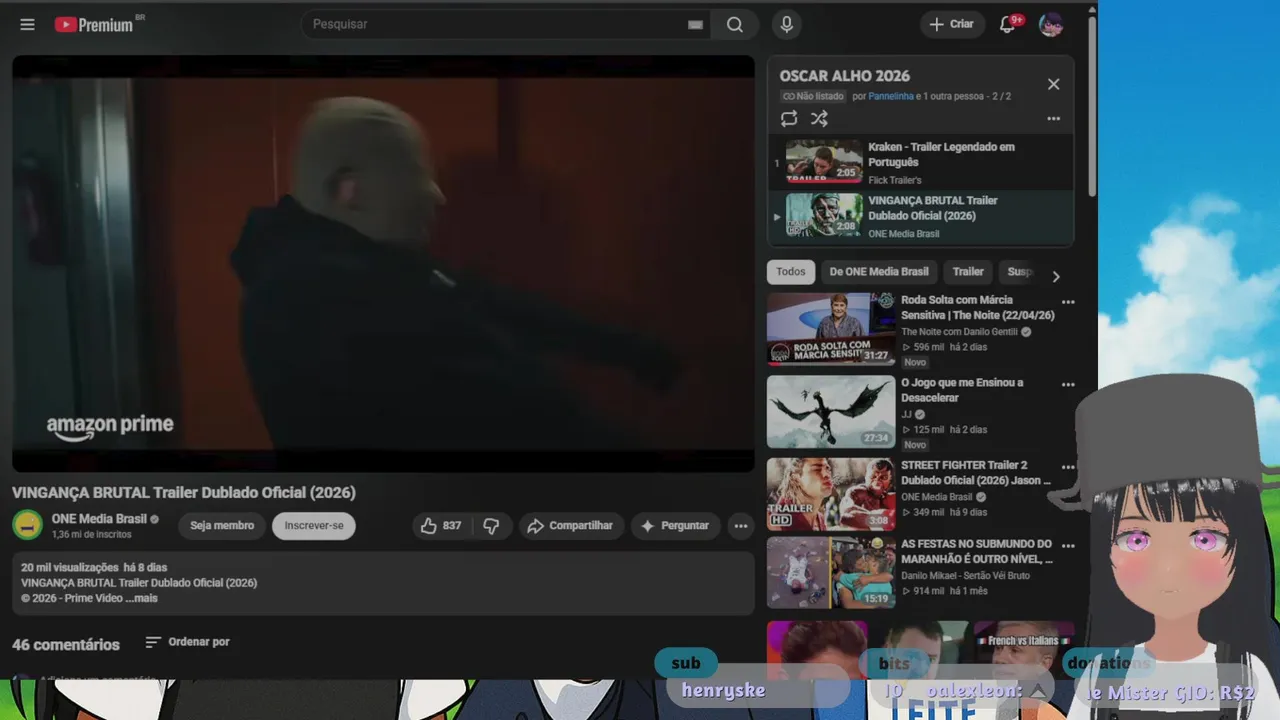Close the OSCAR ALHO 2026 playlist panel

1053,84
